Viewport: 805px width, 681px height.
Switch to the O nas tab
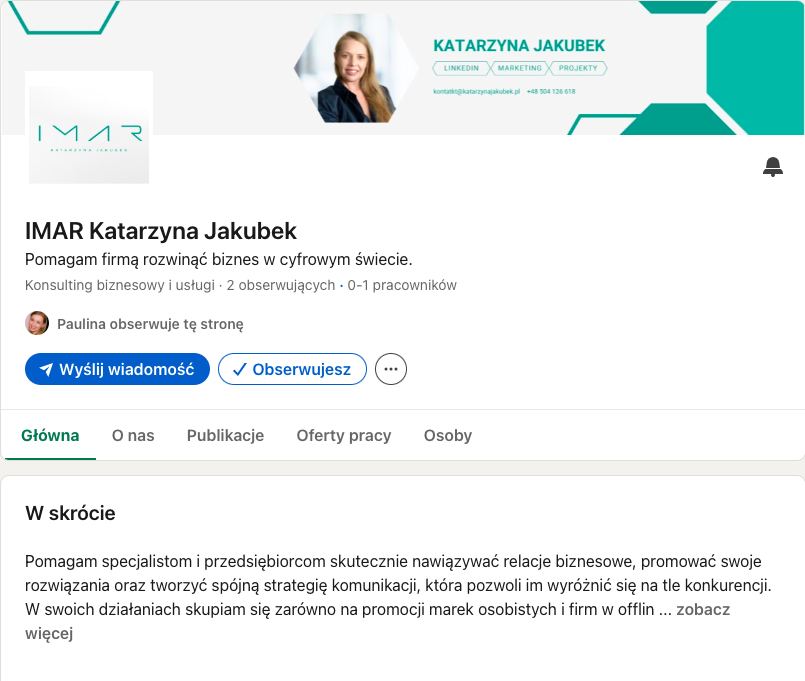click(132, 435)
